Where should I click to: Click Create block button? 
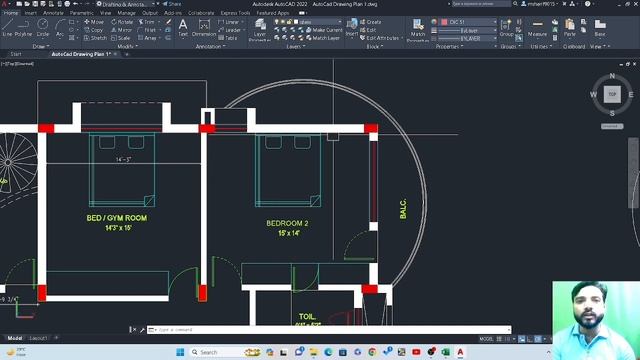[x=371, y=22]
